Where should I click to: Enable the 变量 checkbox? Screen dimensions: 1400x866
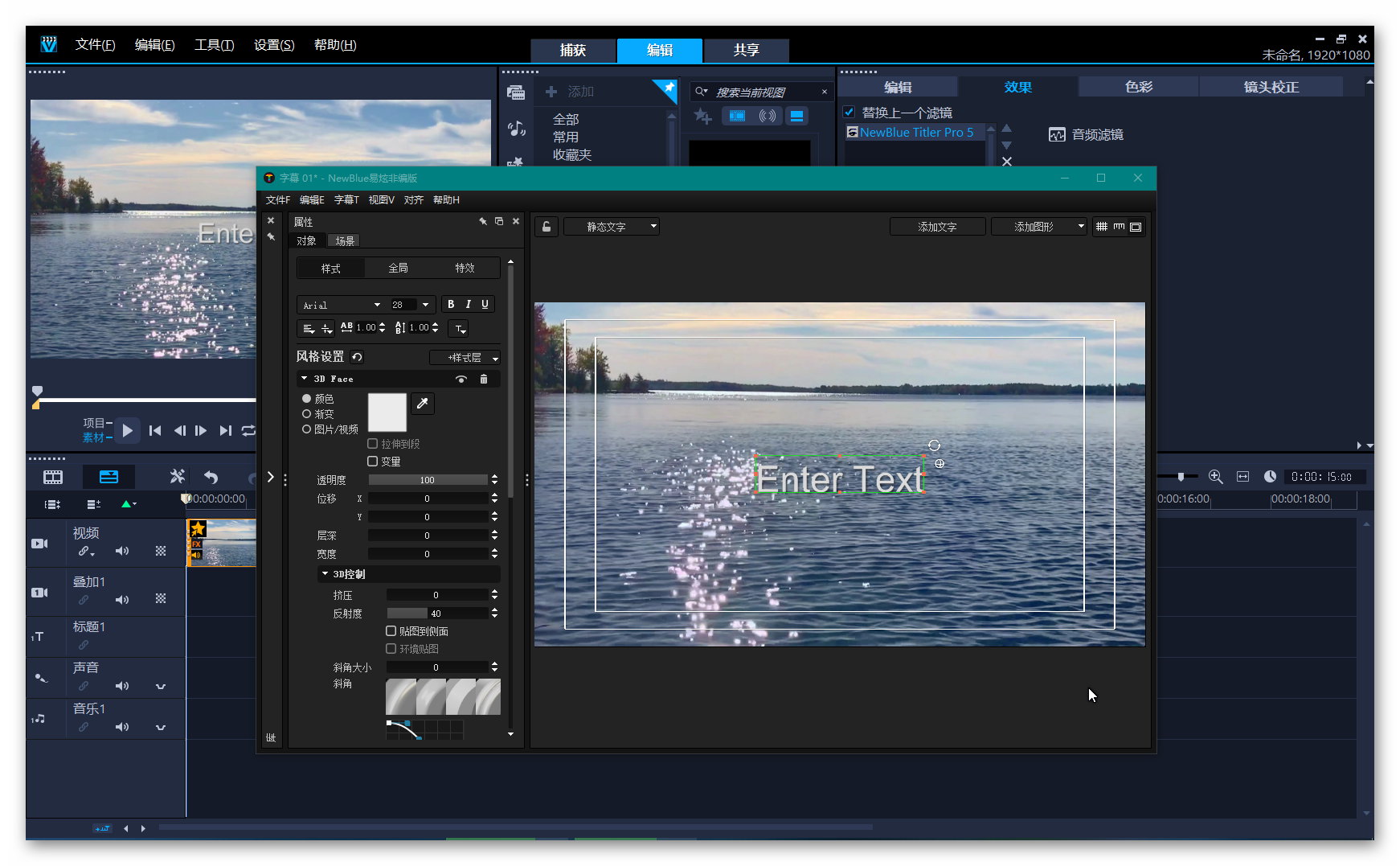(373, 462)
